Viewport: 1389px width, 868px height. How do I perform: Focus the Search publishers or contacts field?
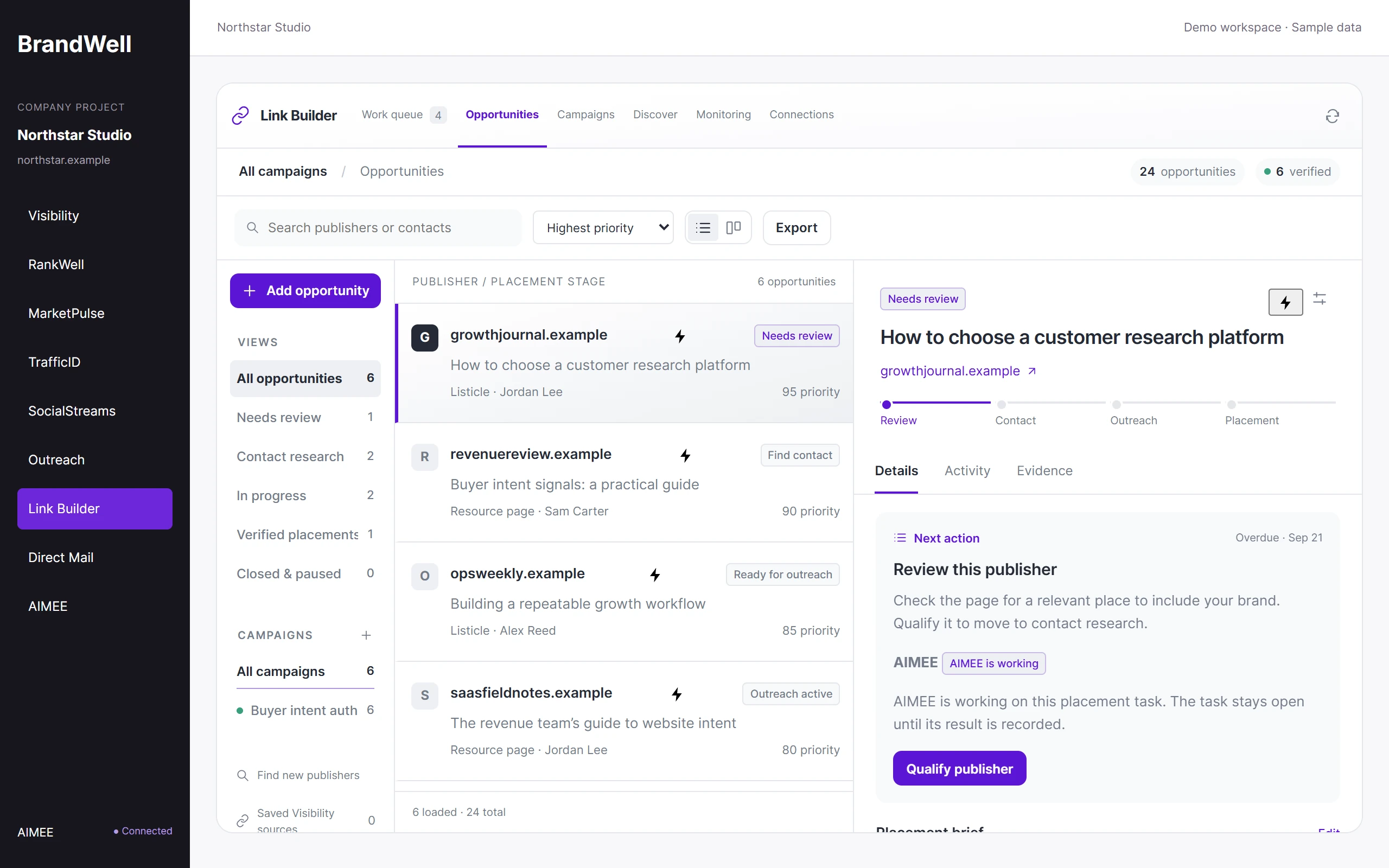click(378, 228)
